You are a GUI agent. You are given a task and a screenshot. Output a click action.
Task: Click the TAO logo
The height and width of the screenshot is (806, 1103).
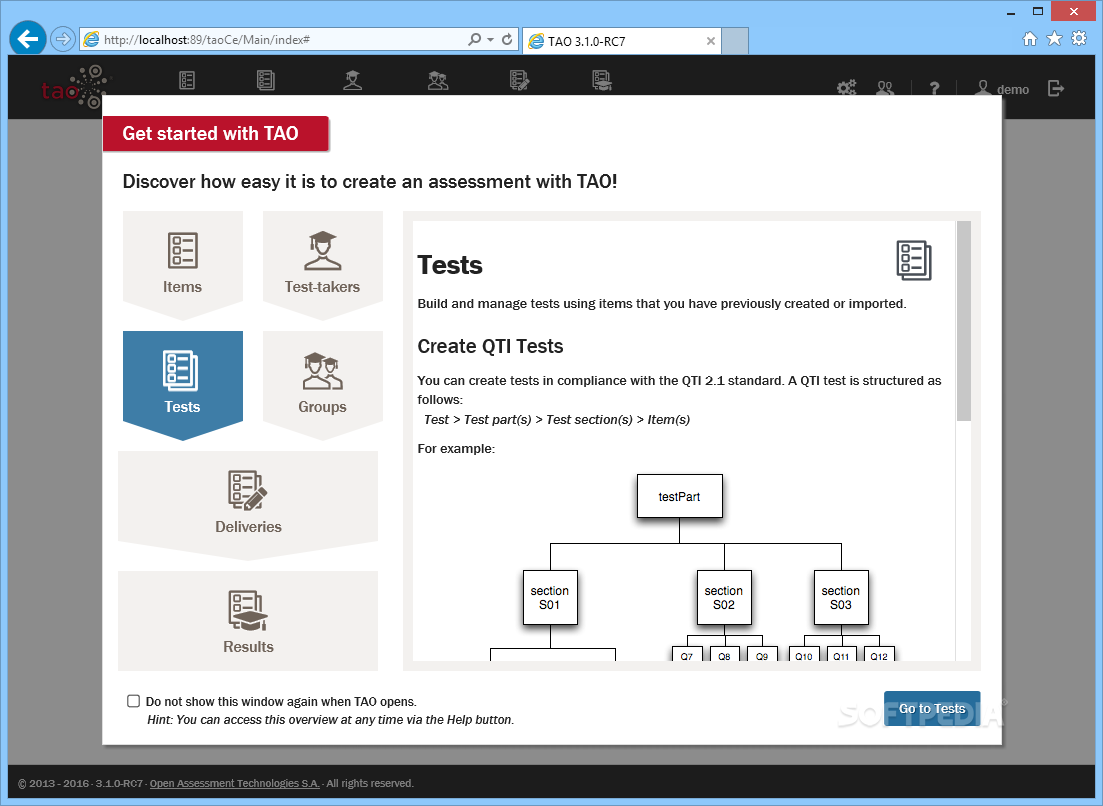[75, 87]
